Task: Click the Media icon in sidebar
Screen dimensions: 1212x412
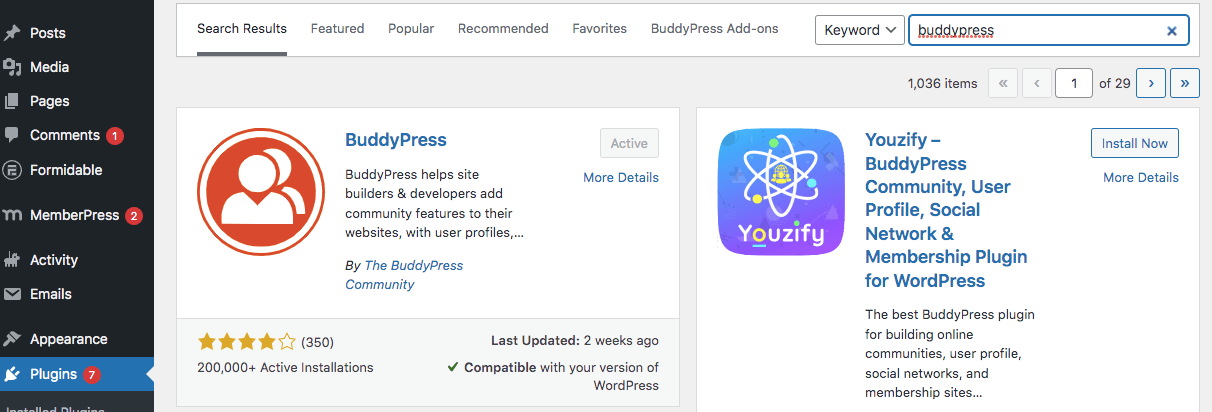Action: [x=12, y=67]
